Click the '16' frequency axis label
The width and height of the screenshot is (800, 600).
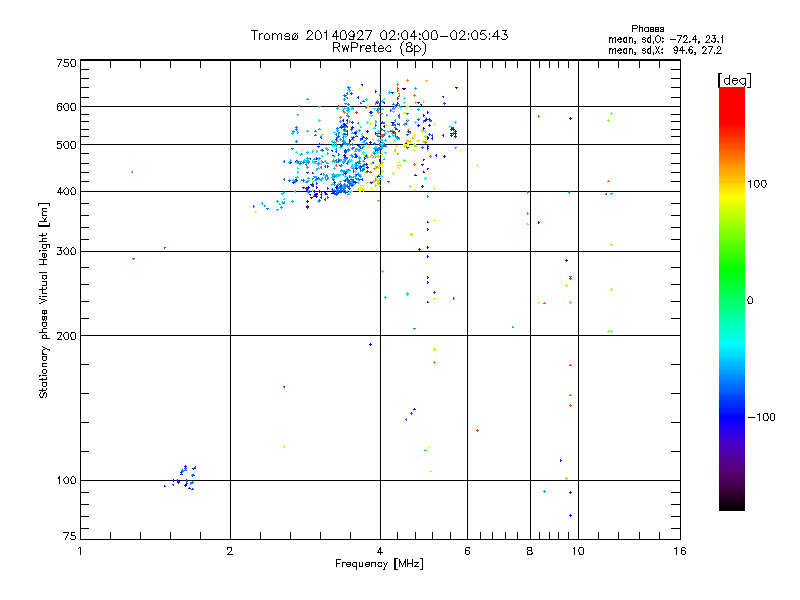click(x=680, y=551)
